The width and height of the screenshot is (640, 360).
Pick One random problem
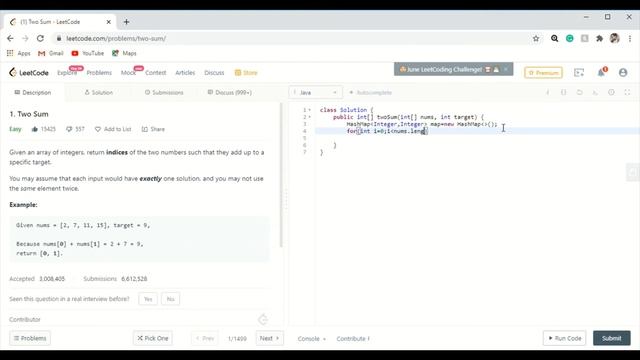tap(153, 338)
